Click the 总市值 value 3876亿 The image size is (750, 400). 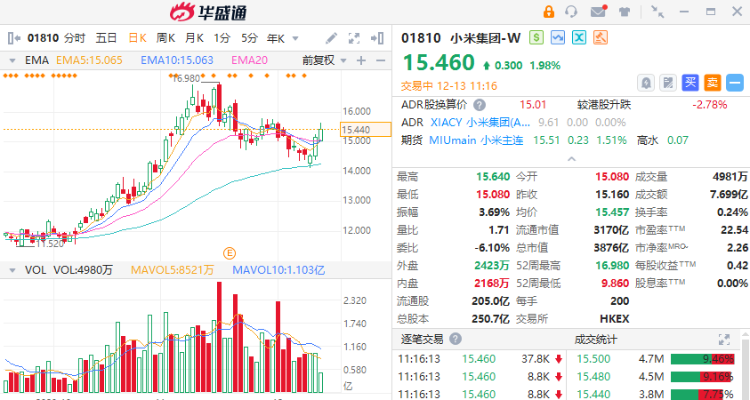611,248
